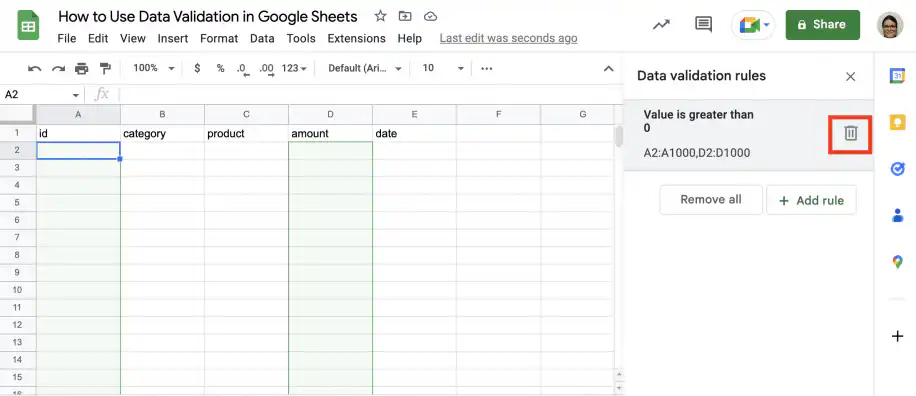Click the Name box showing A2
This screenshot has height=396, width=916.
pyautogui.click(x=35, y=95)
